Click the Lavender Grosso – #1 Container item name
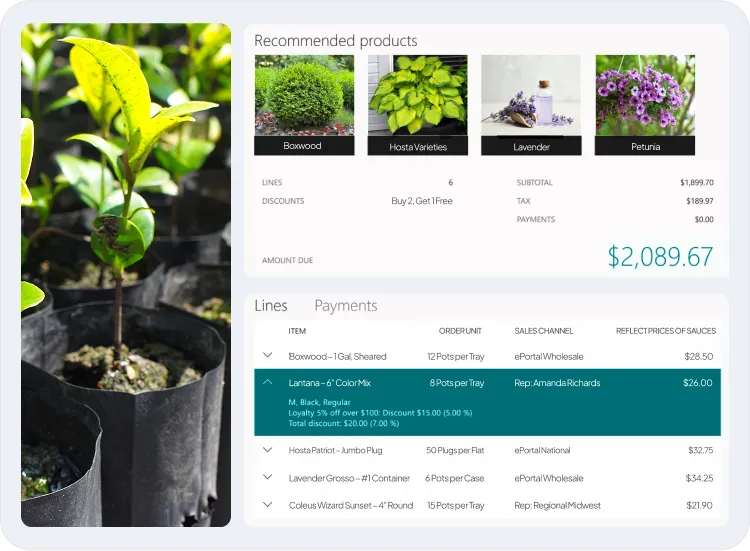Image resolution: width=750 pixels, height=551 pixels. [349, 478]
